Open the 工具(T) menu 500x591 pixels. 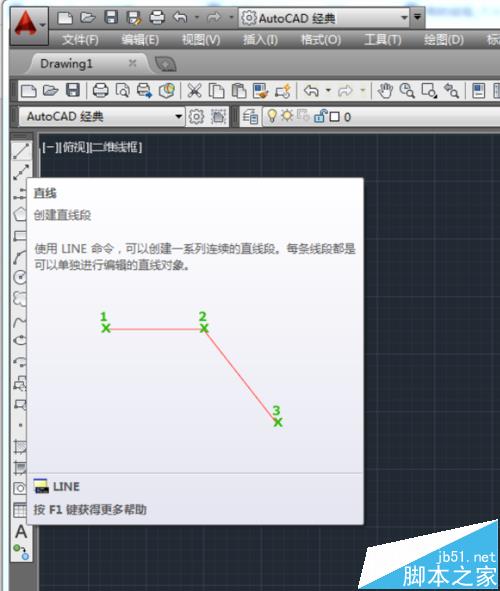pos(382,40)
